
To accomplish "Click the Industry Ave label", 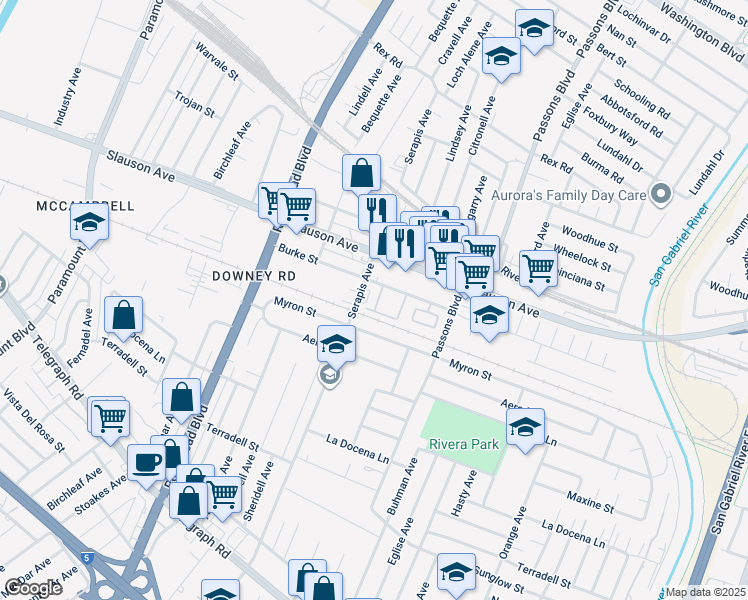I will 67,97.
